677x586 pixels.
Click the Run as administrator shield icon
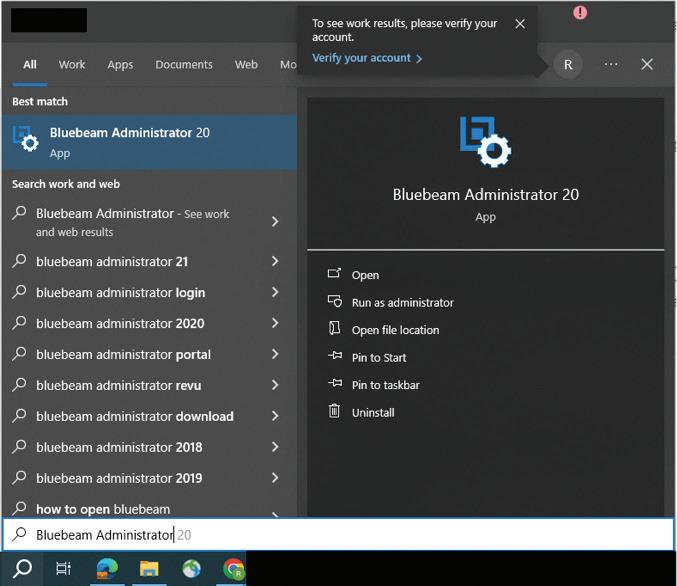point(335,301)
